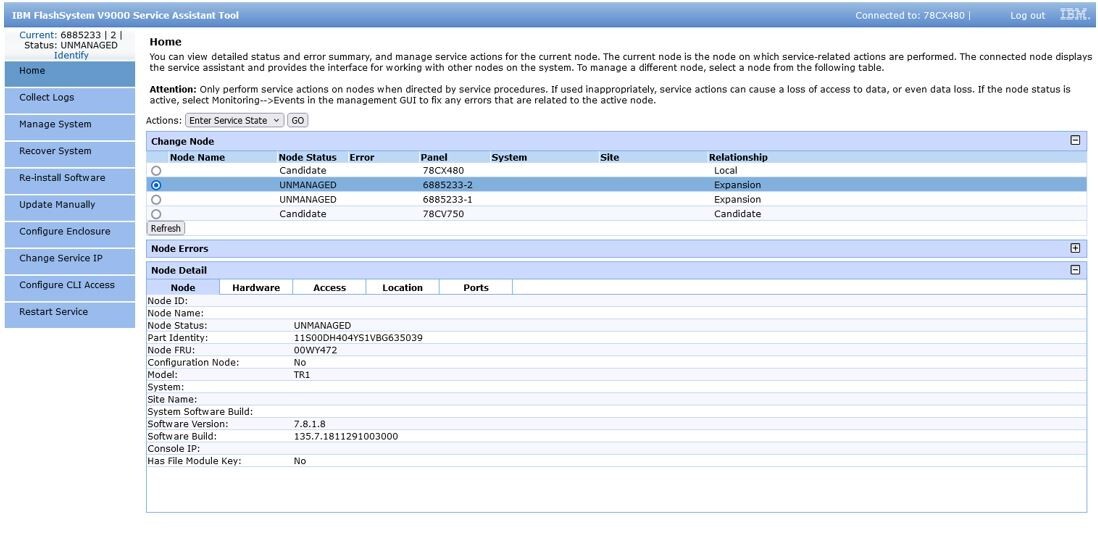
Task: Log out of the Service Assistant
Action: click(x=1027, y=15)
